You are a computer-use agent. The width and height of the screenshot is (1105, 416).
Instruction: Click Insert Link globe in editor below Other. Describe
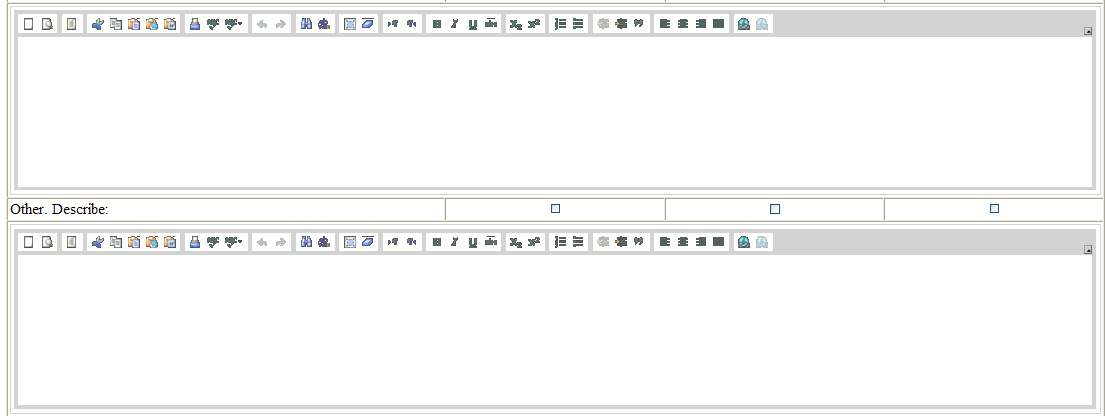(x=743, y=242)
